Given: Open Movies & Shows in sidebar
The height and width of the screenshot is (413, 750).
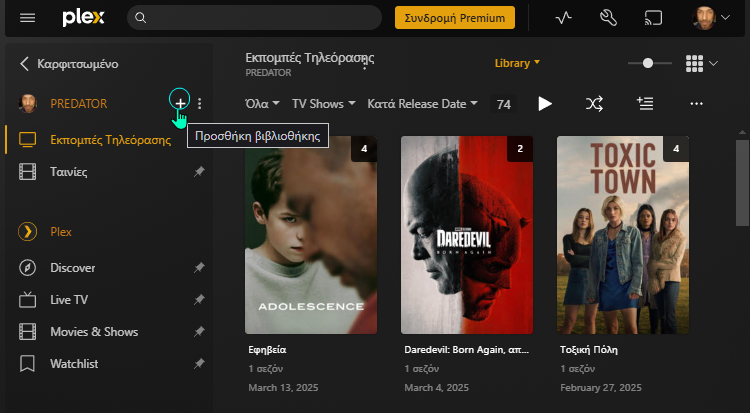Looking at the screenshot, I should (x=94, y=332).
